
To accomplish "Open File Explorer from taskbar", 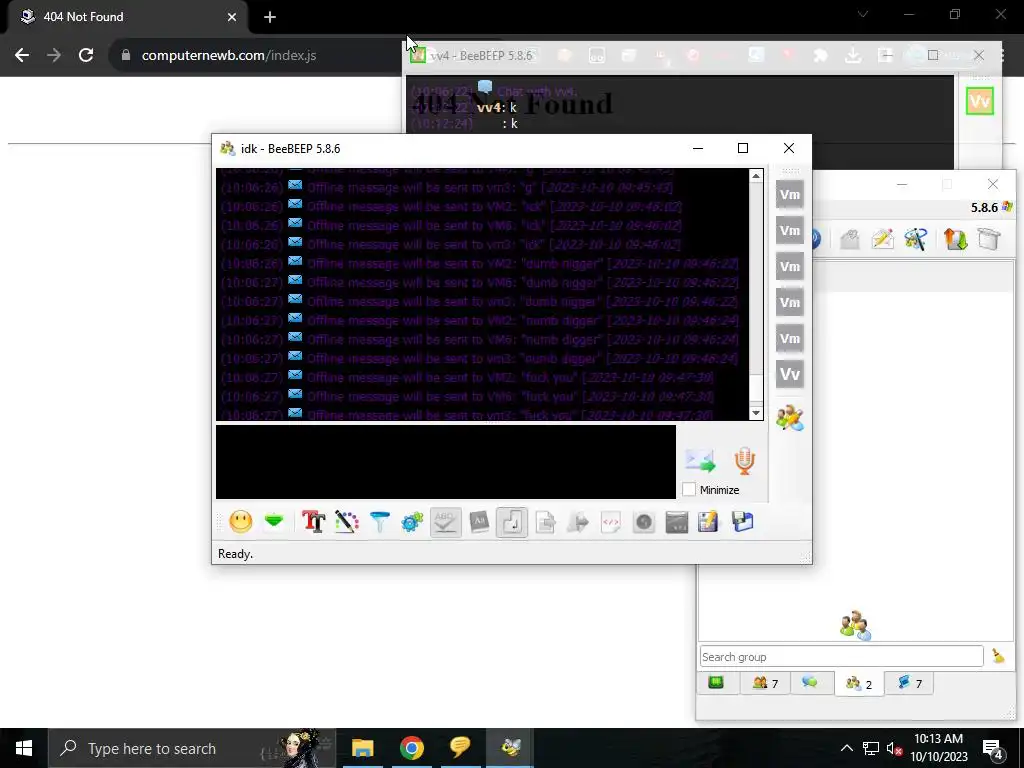I will click(x=362, y=748).
